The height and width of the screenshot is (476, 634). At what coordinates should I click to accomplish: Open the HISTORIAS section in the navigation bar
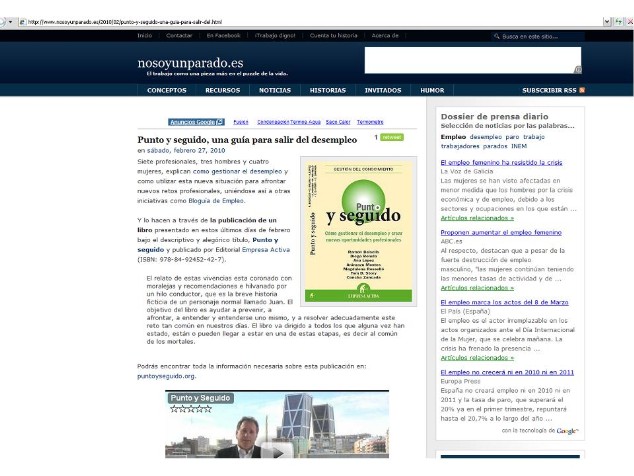point(327,90)
